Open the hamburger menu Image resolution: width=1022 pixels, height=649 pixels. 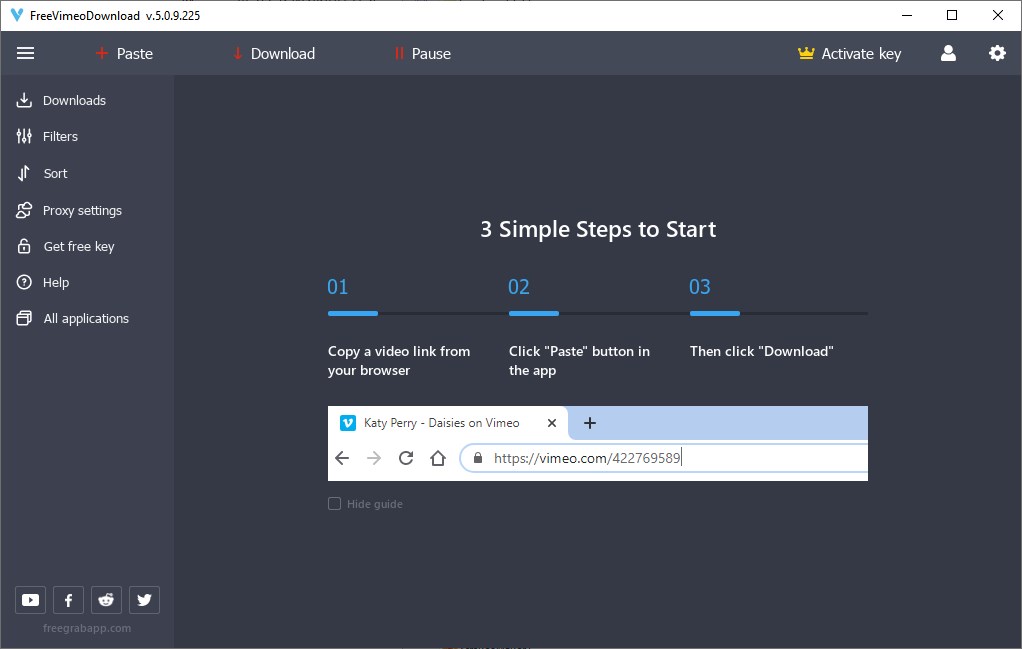tap(25, 53)
